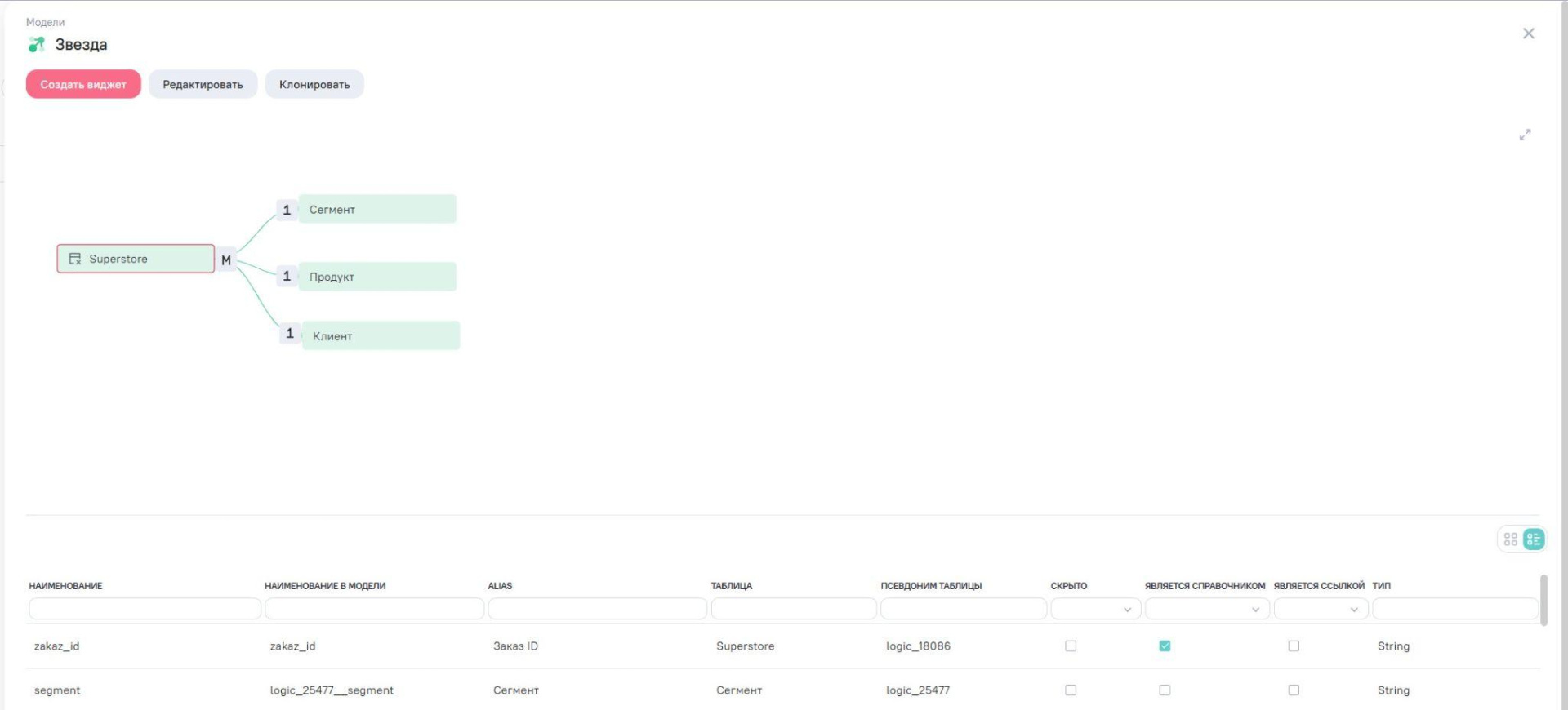Click the Редактировать button
Screen dimensions: 1568x710
(x=203, y=84)
